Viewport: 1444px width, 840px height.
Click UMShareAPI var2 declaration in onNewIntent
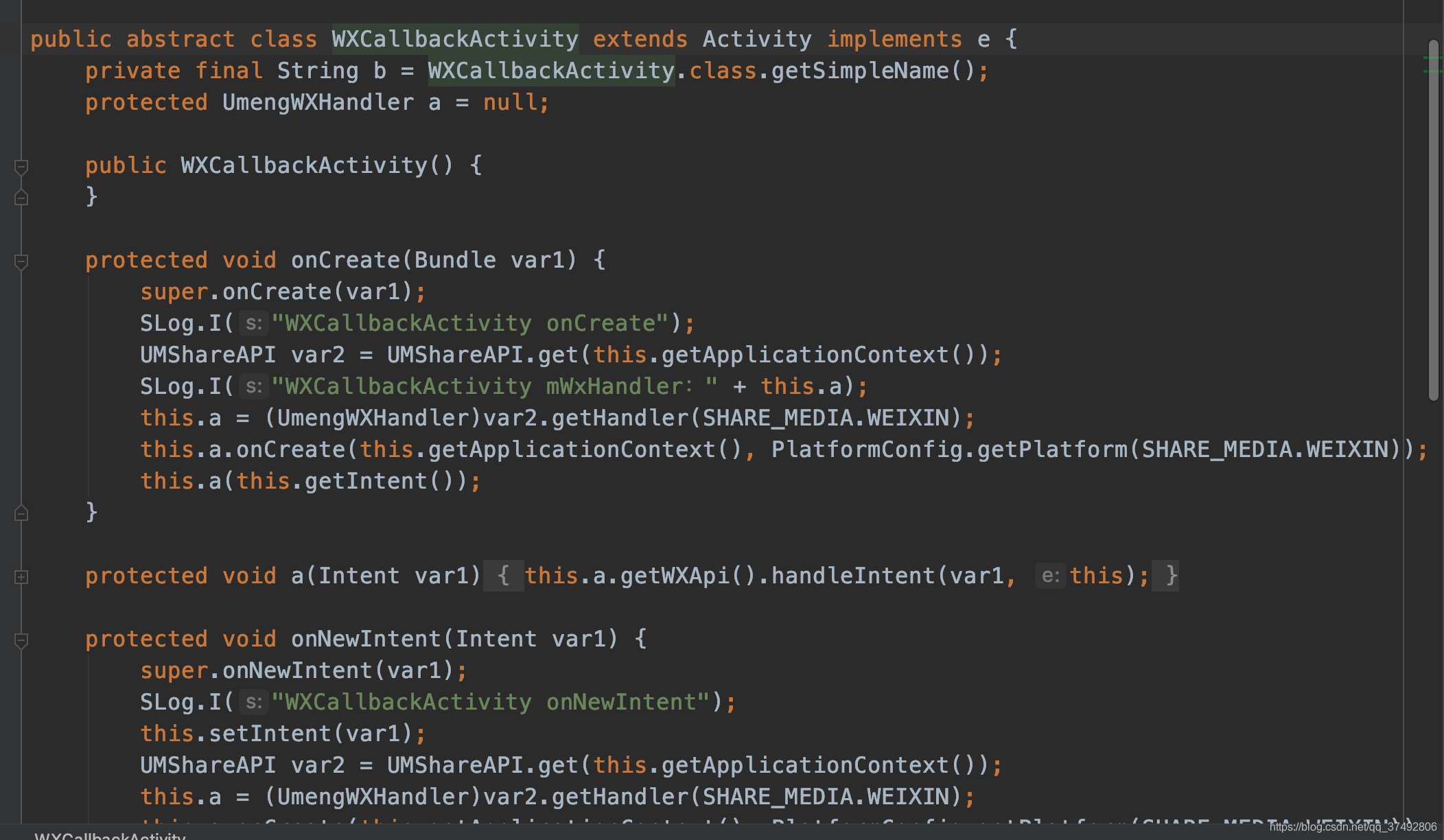242,765
